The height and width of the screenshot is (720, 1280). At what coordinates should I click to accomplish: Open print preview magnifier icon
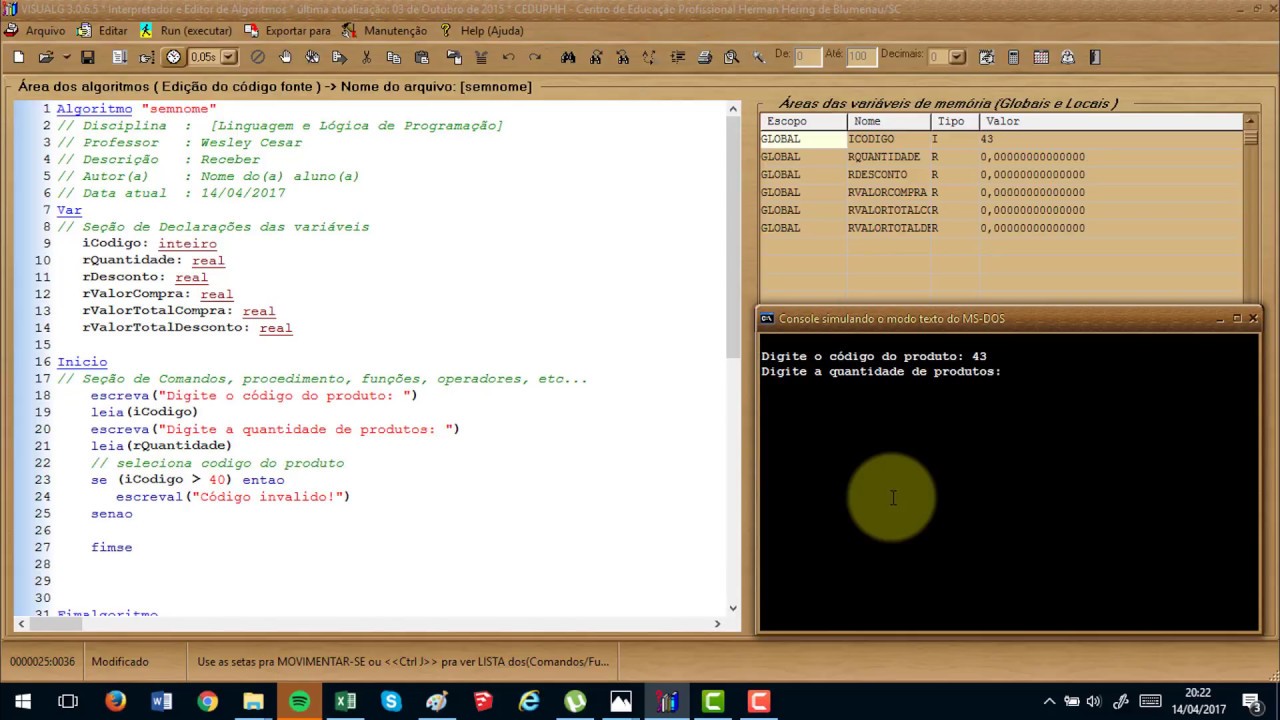(731, 57)
